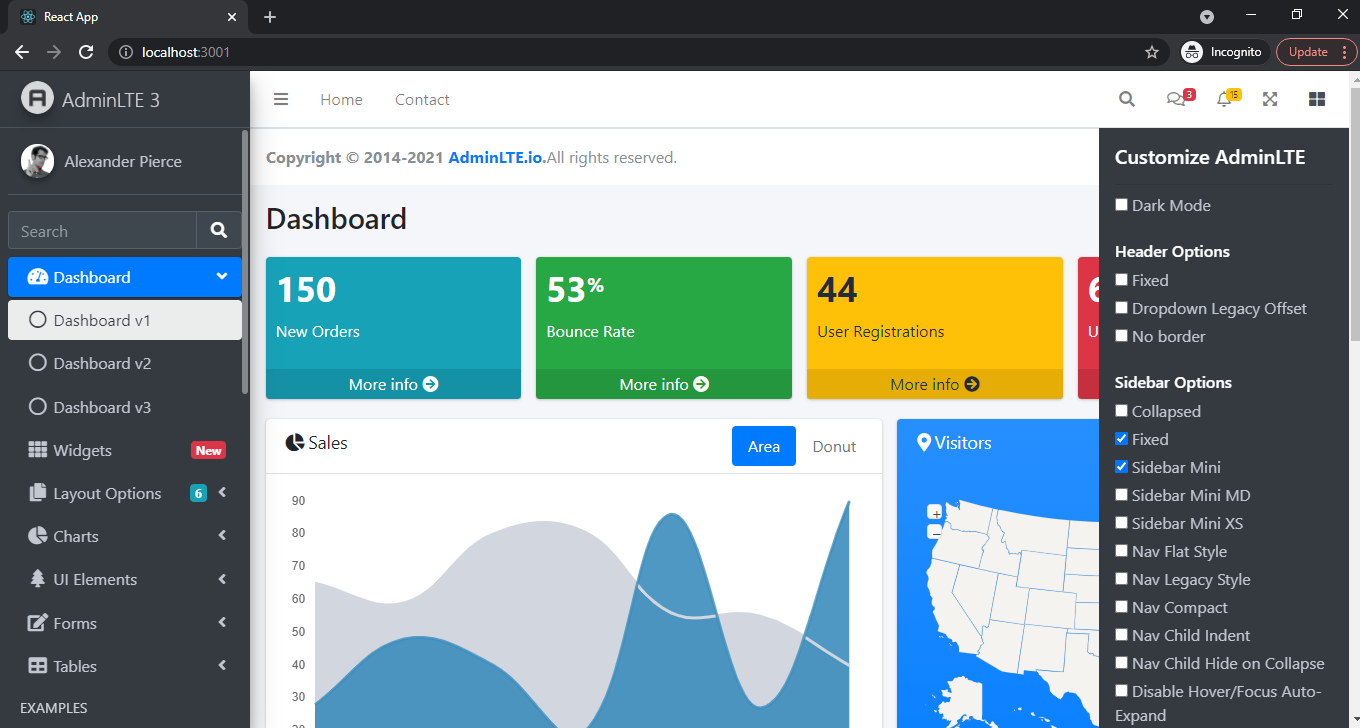1360x728 pixels.
Task: Click the sidebar Search input field
Action: pos(102,231)
